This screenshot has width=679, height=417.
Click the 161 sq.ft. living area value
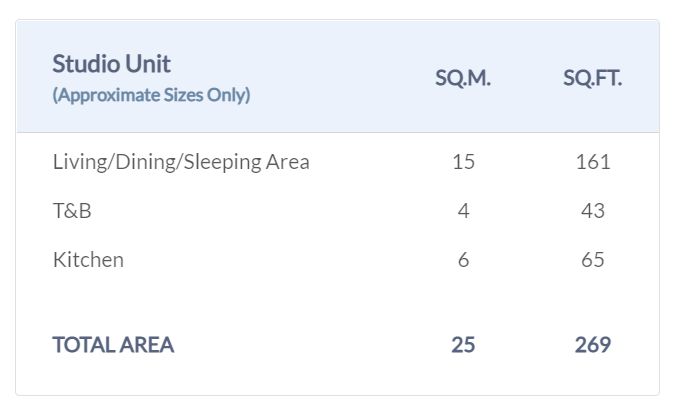pos(592,162)
